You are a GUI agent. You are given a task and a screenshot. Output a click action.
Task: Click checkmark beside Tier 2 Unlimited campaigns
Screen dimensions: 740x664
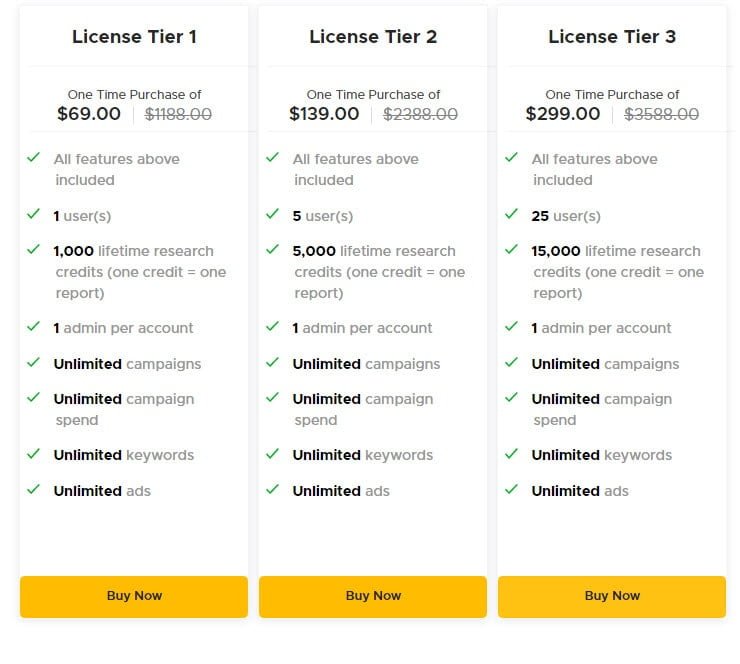(272, 362)
